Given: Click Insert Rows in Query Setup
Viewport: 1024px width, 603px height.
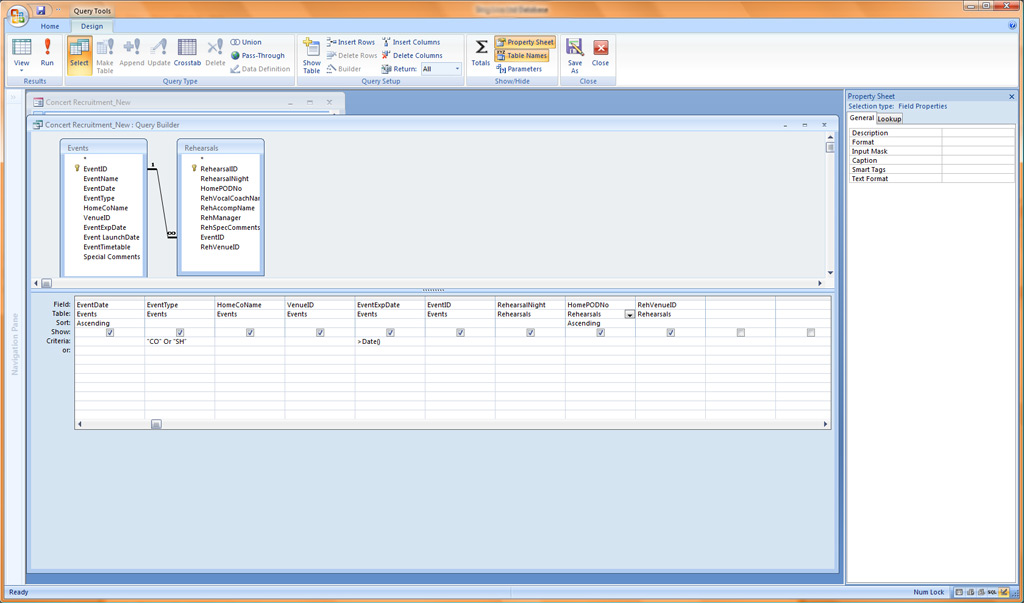Looking at the screenshot, I should pos(351,42).
